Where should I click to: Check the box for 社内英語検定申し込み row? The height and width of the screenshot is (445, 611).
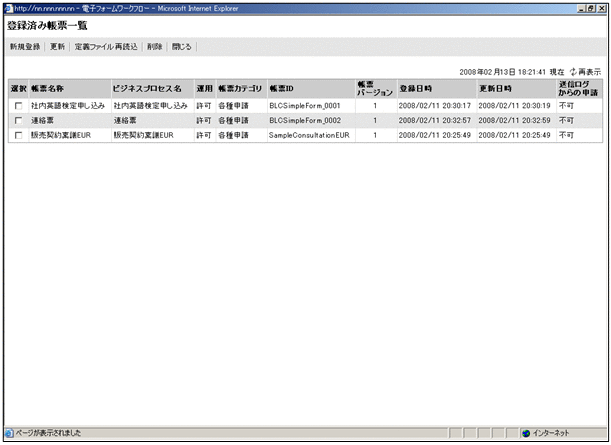(x=18, y=106)
